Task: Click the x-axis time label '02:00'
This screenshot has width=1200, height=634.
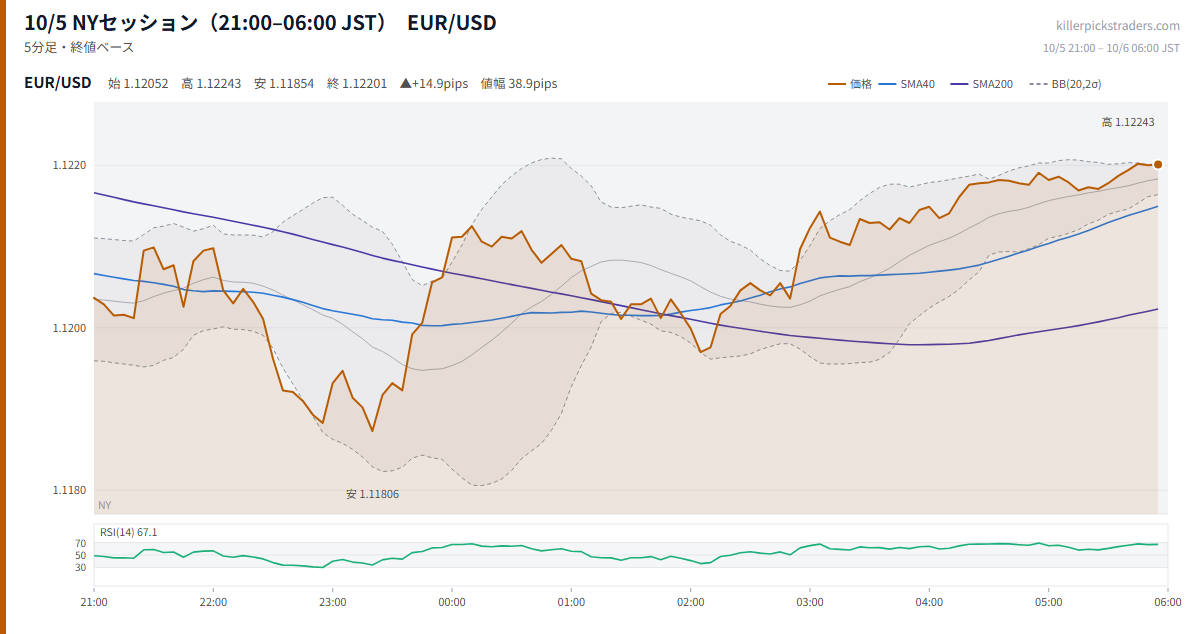Action: pyautogui.click(x=691, y=602)
